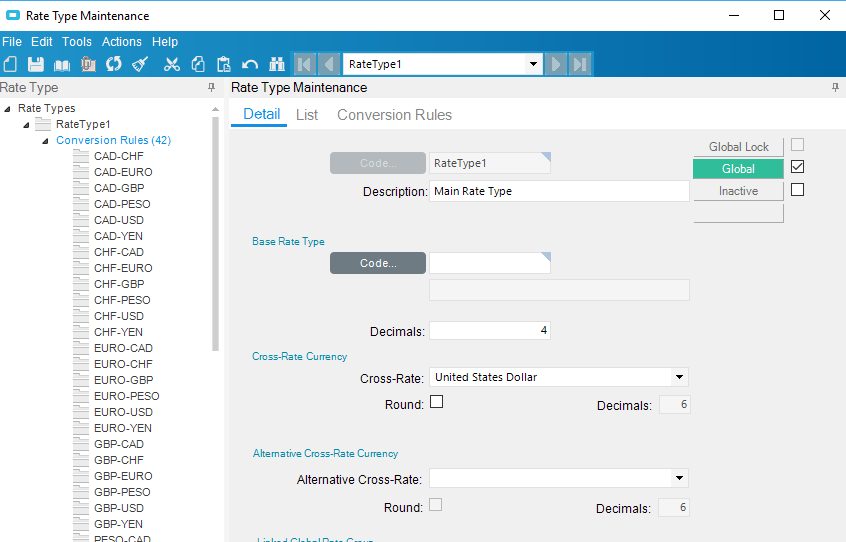Open the Cross-Rate currency dropdown
The width and height of the screenshot is (846, 542).
679,377
